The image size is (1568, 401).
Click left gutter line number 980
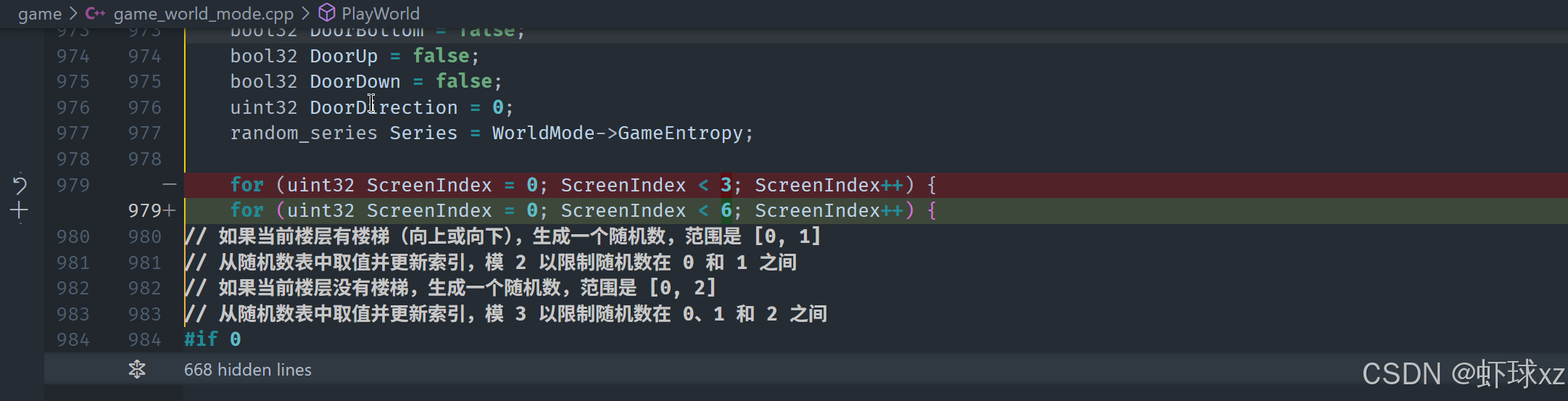73,236
